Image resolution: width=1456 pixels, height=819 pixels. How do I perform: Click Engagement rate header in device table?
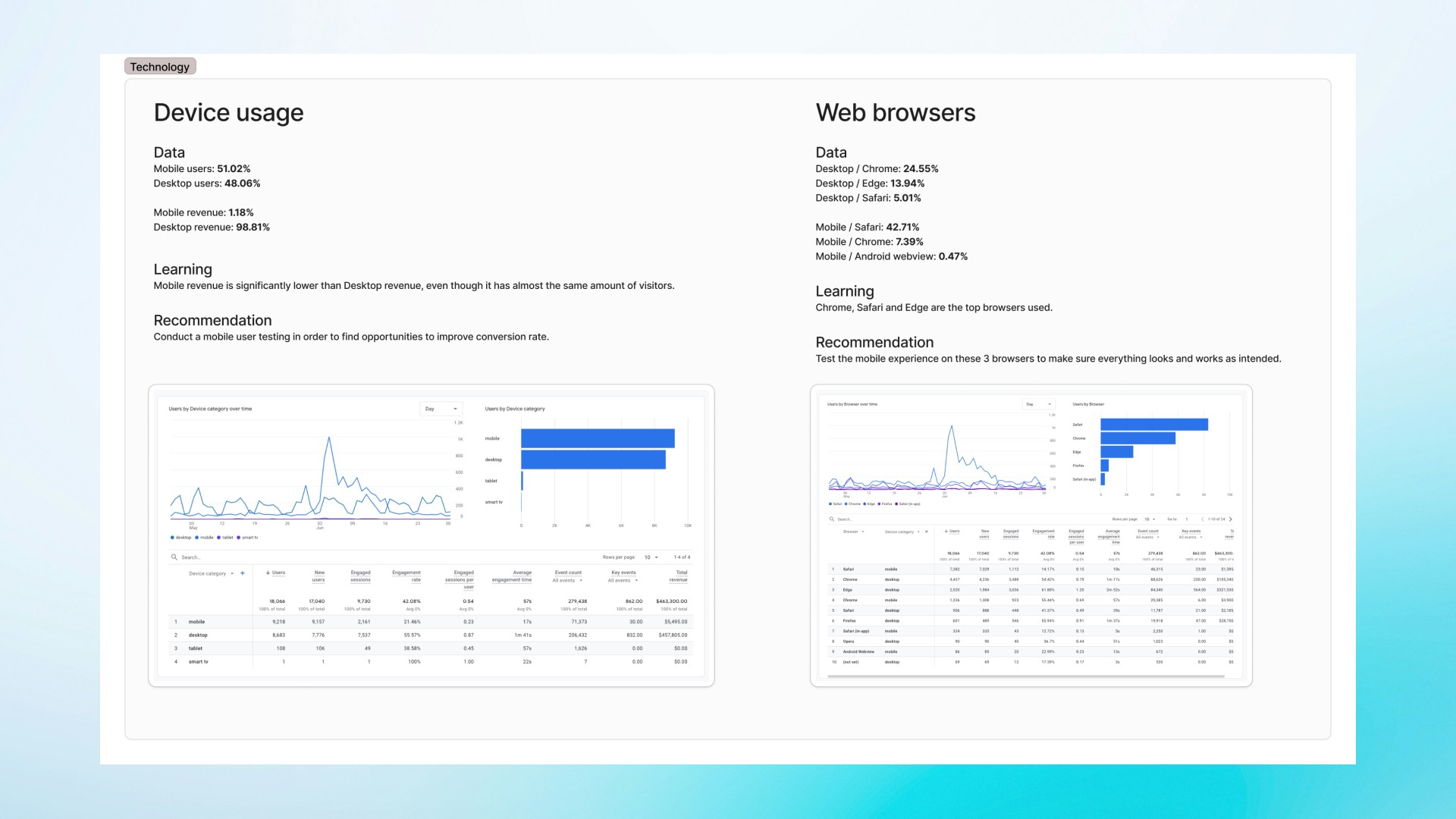407,576
